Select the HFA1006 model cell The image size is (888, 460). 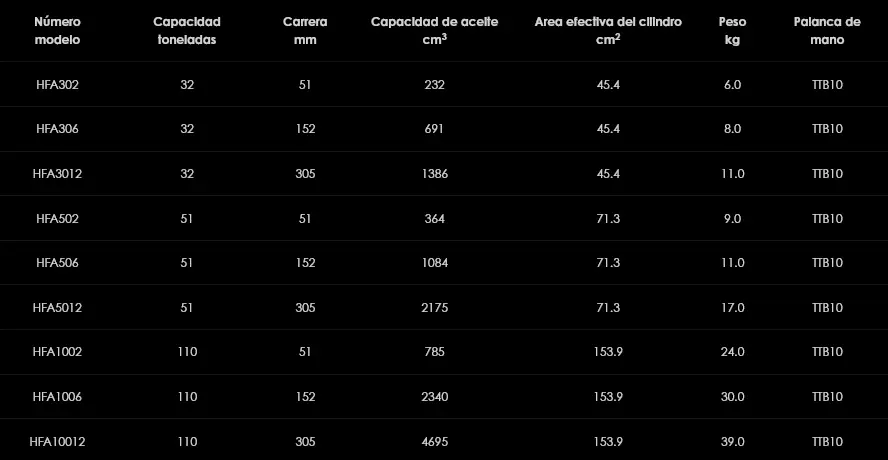tap(57, 396)
